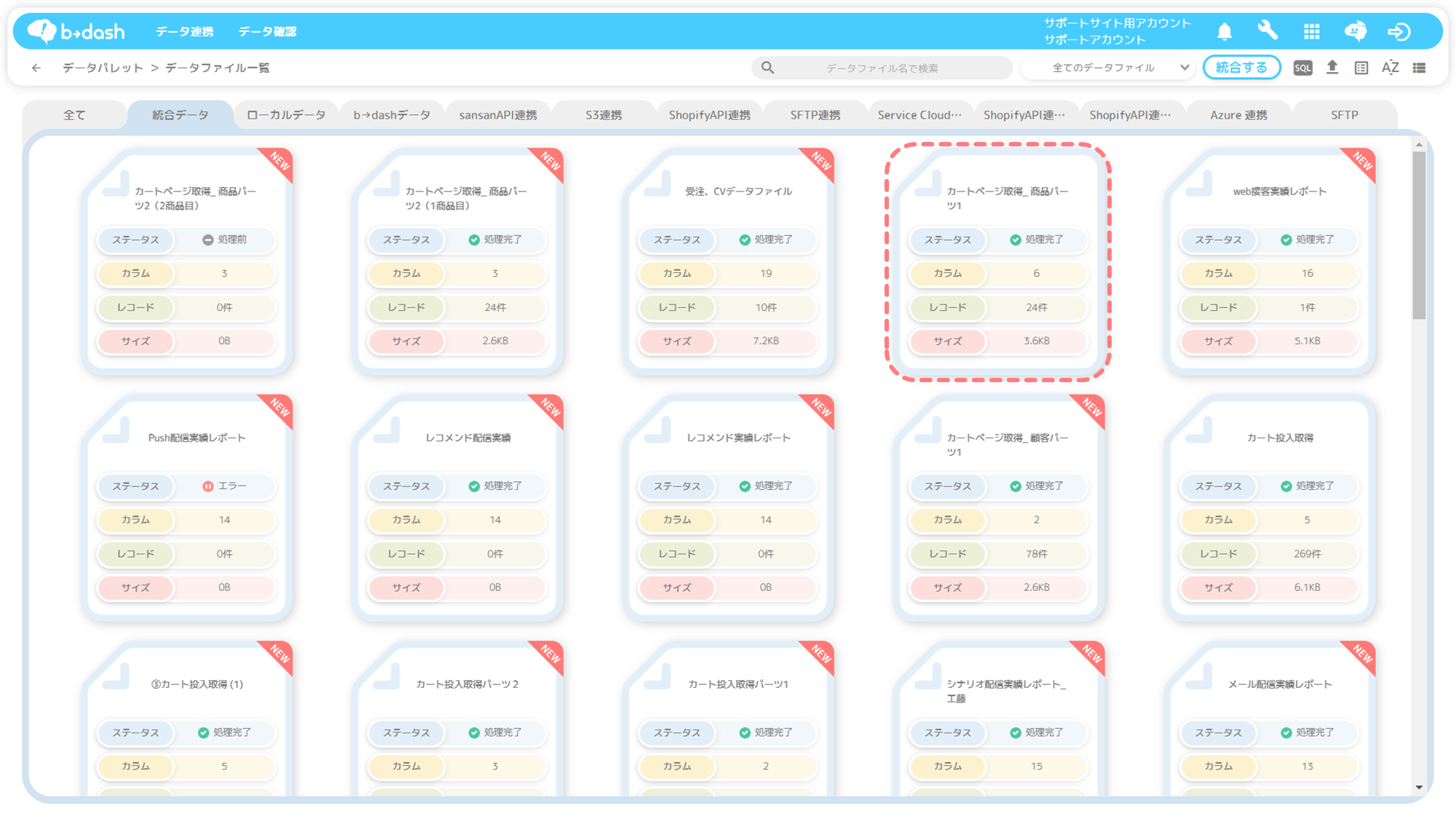Viewport: 1456px width, 819px height.
Task: Go back with the left arrow
Action: tap(36, 68)
